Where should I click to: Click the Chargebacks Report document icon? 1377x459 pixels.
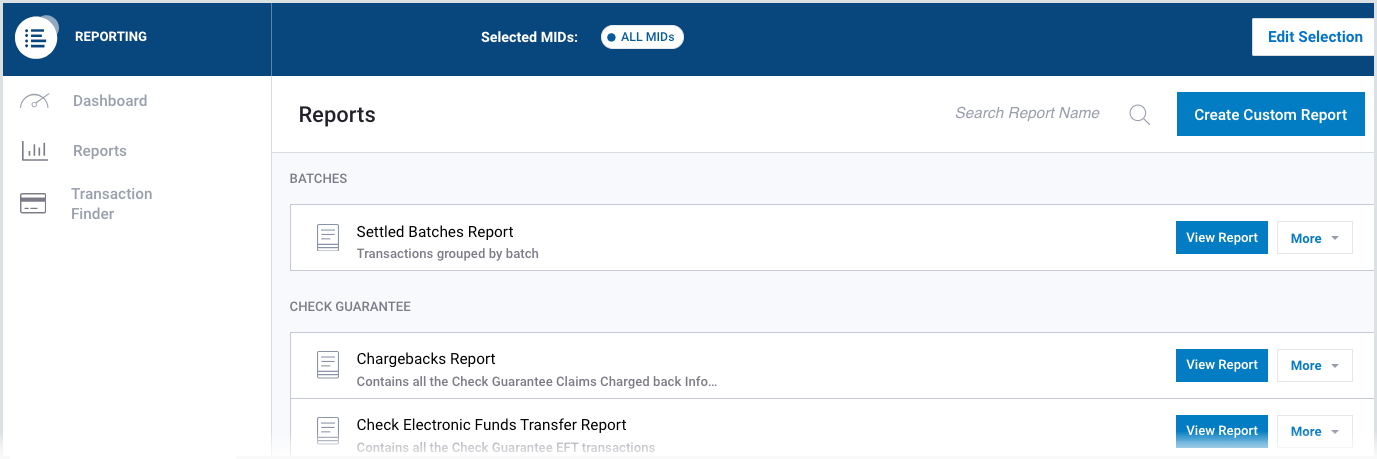click(x=328, y=365)
